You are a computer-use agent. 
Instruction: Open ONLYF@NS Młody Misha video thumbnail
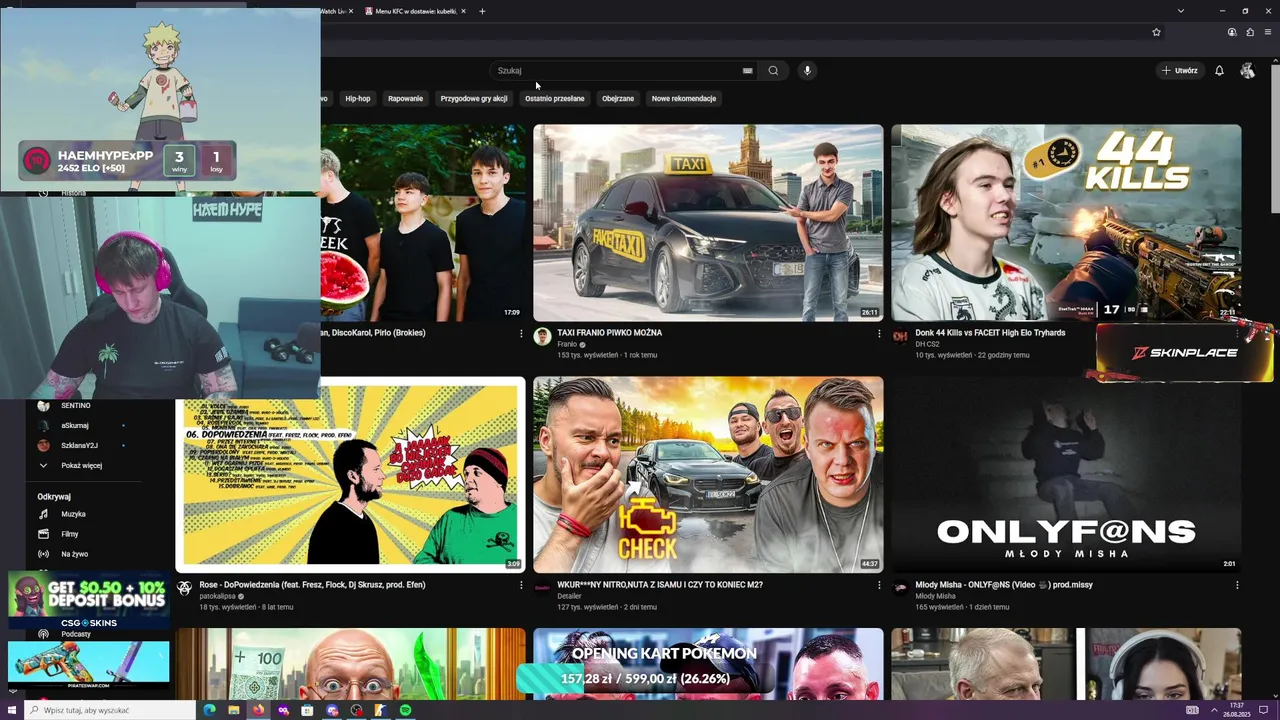pos(1066,474)
